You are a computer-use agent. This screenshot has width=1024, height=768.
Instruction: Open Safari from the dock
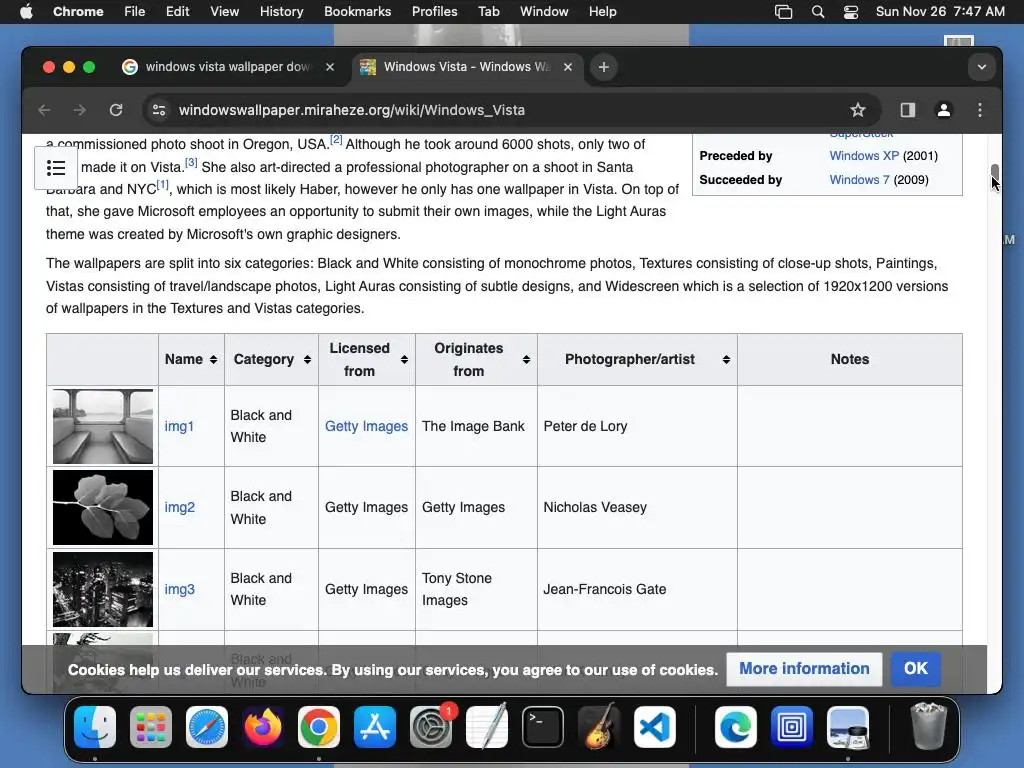207,727
